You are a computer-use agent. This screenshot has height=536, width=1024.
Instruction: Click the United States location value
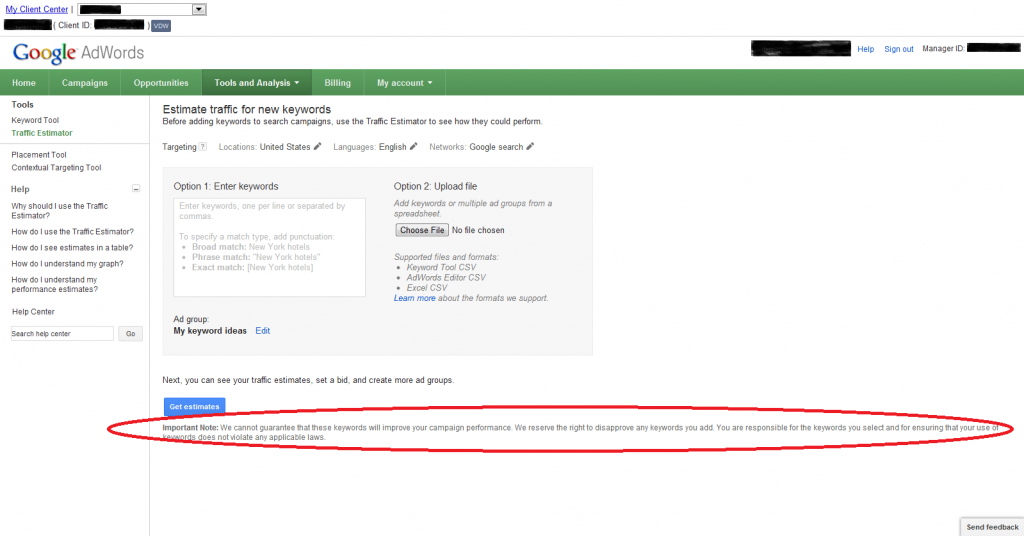(285, 147)
